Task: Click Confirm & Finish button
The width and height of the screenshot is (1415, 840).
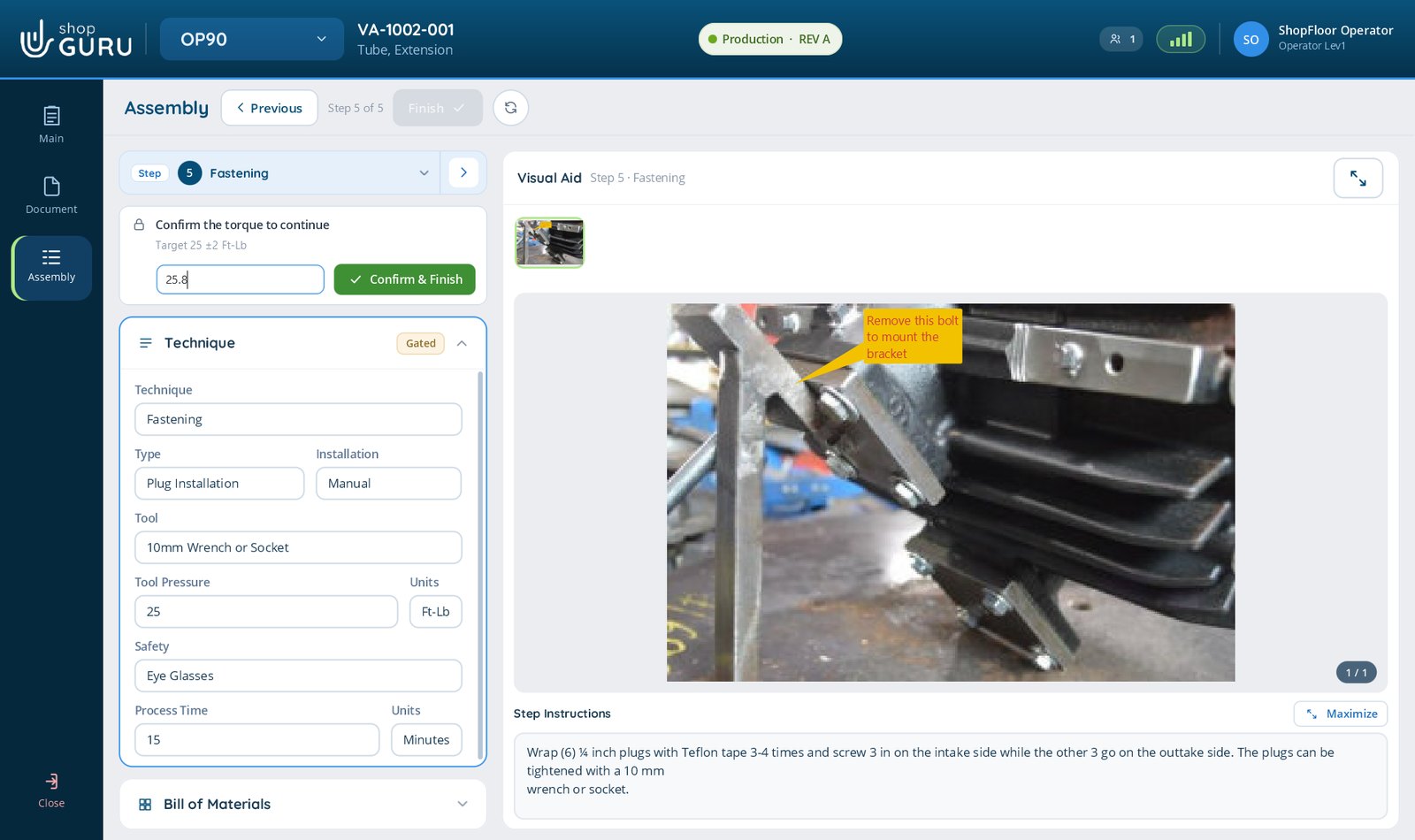Action: 404,279
